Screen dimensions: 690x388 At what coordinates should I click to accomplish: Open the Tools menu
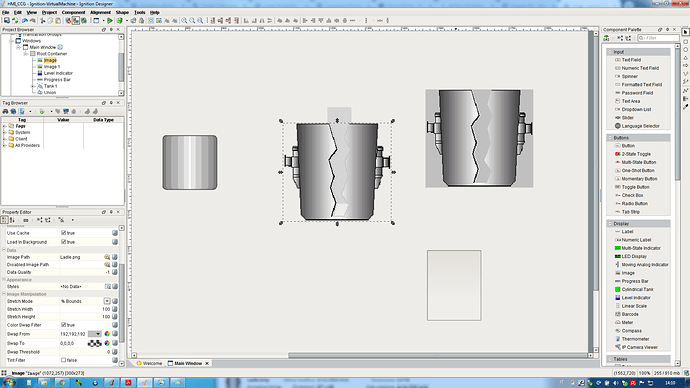139,12
